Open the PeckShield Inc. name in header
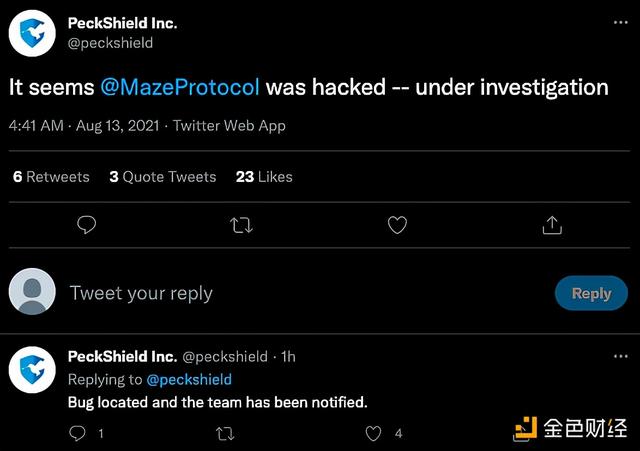 (122, 23)
